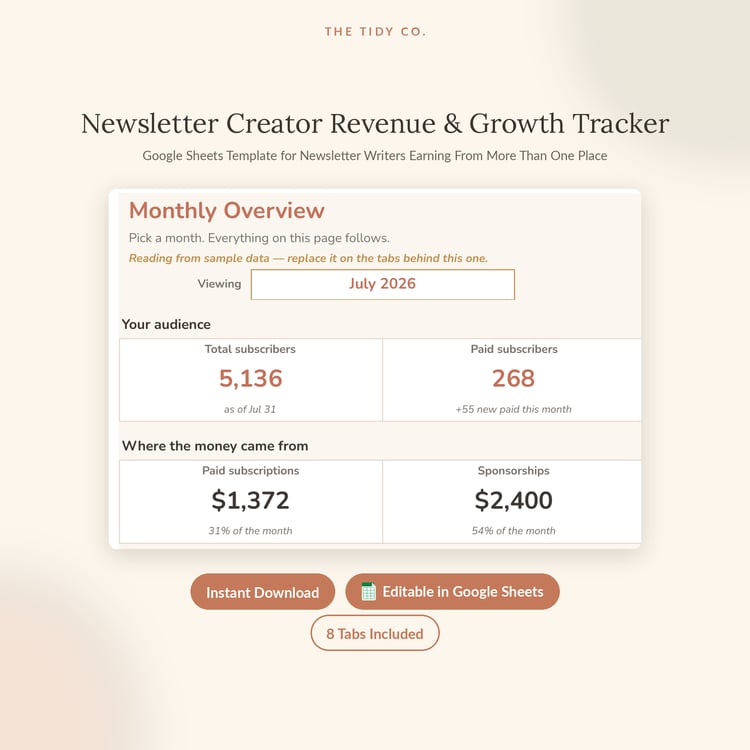Viewport: 750px width, 750px height.
Task: Click the Newsletter Creator Revenue & Growth Tracker title
Action: [375, 123]
